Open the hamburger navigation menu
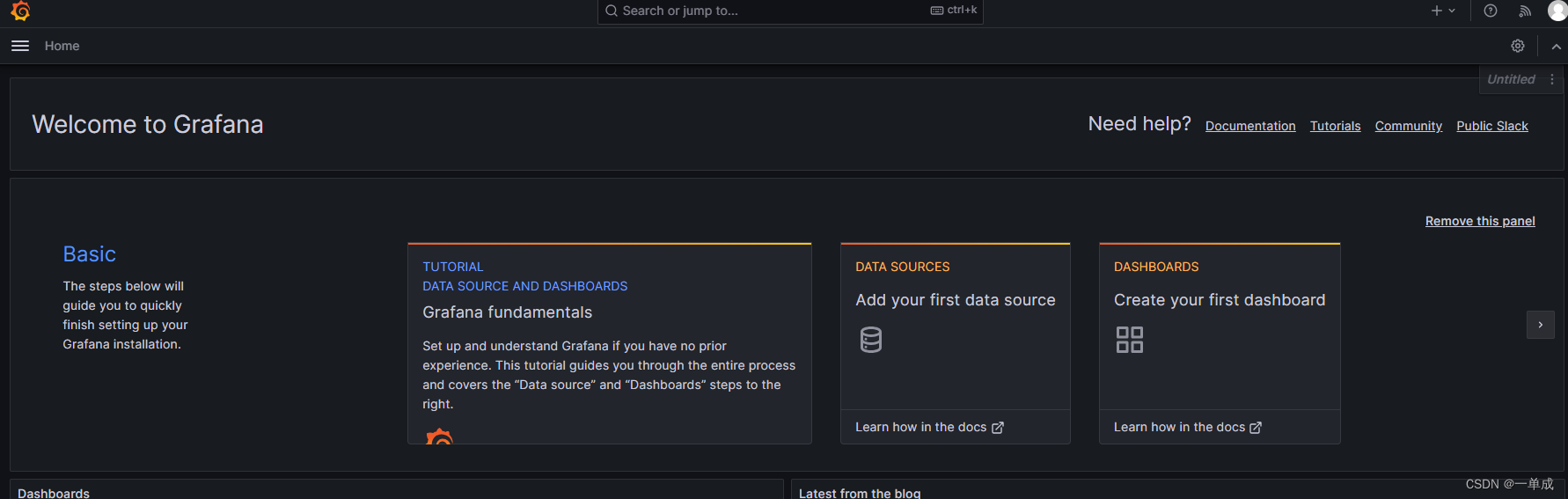 (x=20, y=46)
